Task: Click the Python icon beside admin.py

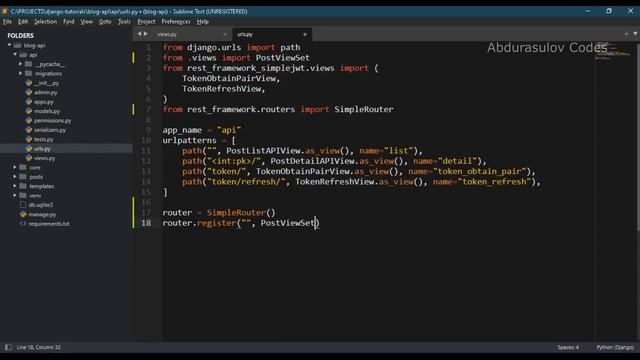Action: tap(29, 92)
